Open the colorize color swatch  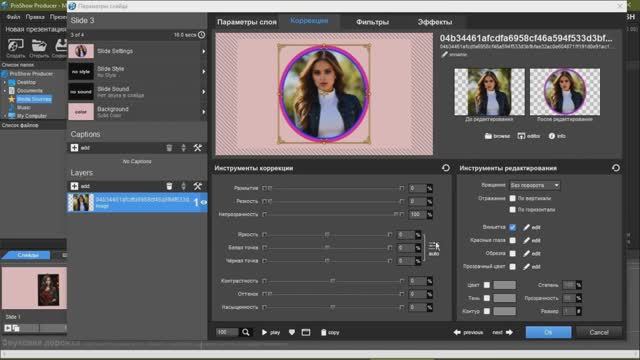pyautogui.click(x=504, y=285)
